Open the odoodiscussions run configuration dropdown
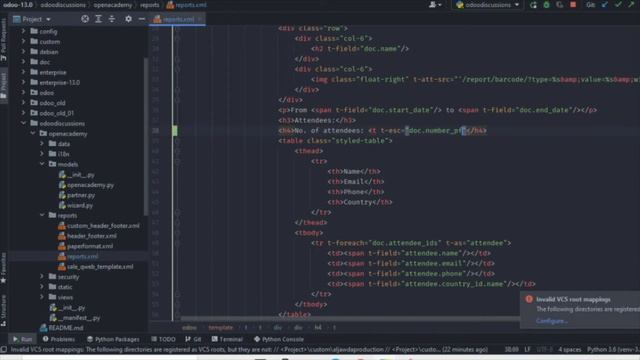This screenshot has height=360, width=640. pos(488,5)
